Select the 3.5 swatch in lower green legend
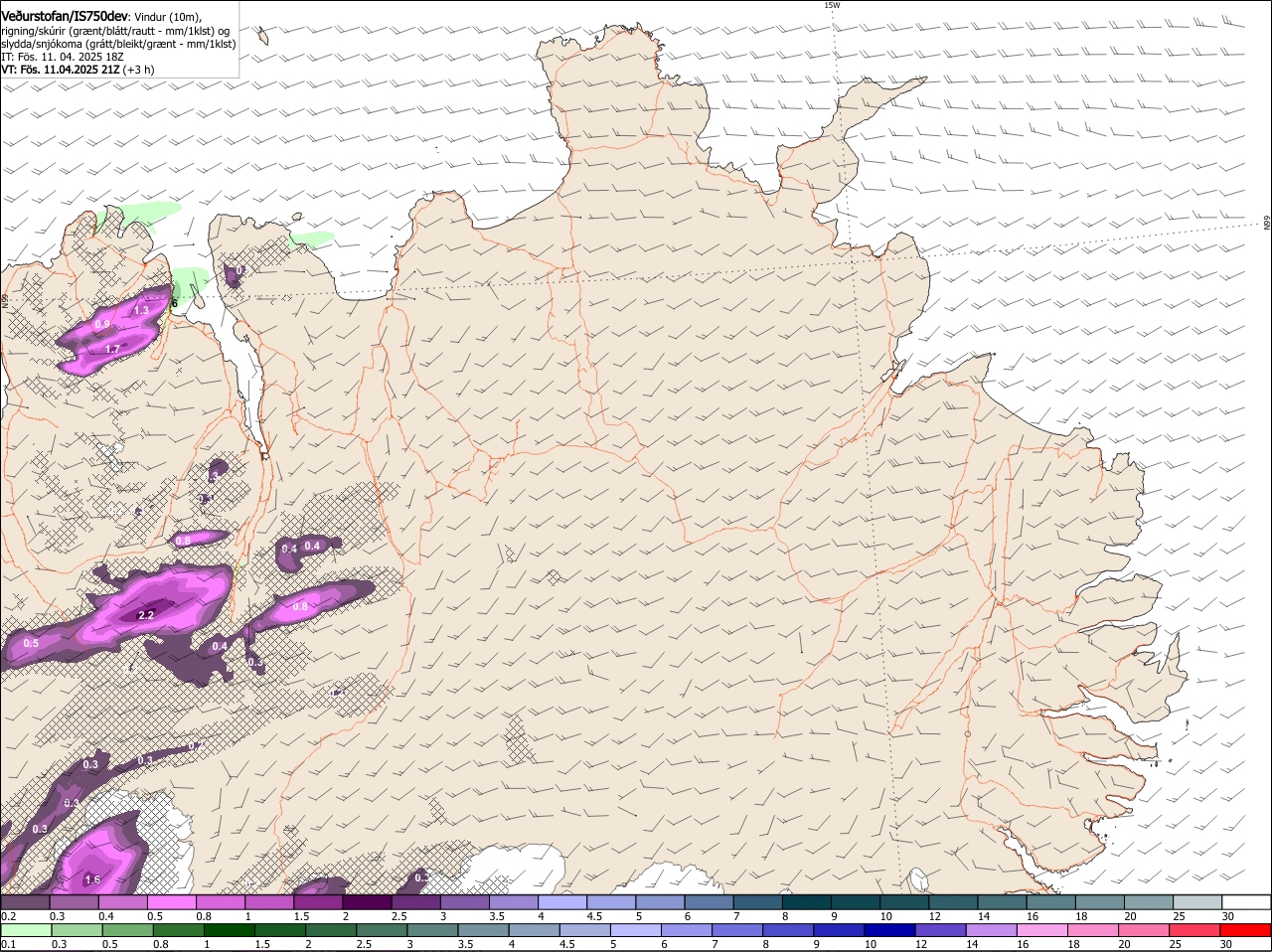Image resolution: width=1272 pixels, height=952 pixels. tap(483, 931)
